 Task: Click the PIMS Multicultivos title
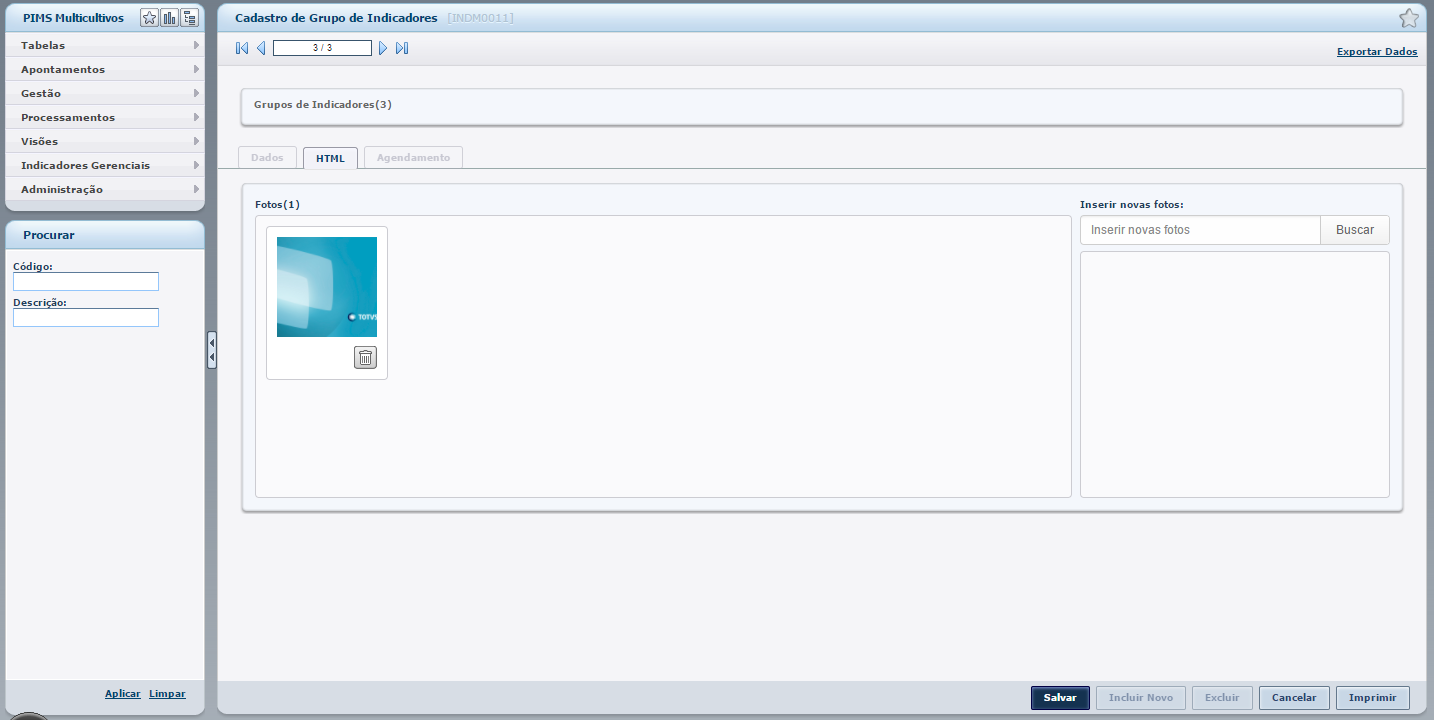pos(73,18)
